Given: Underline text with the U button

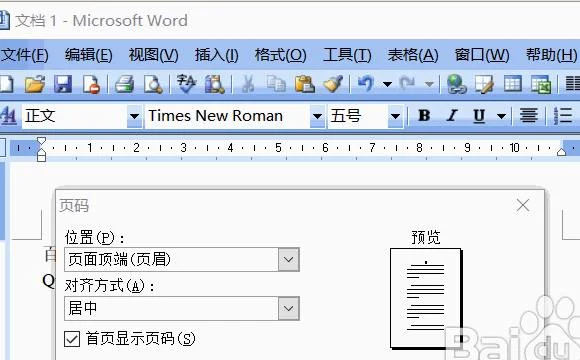Looking at the screenshot, I should [479, 116].
